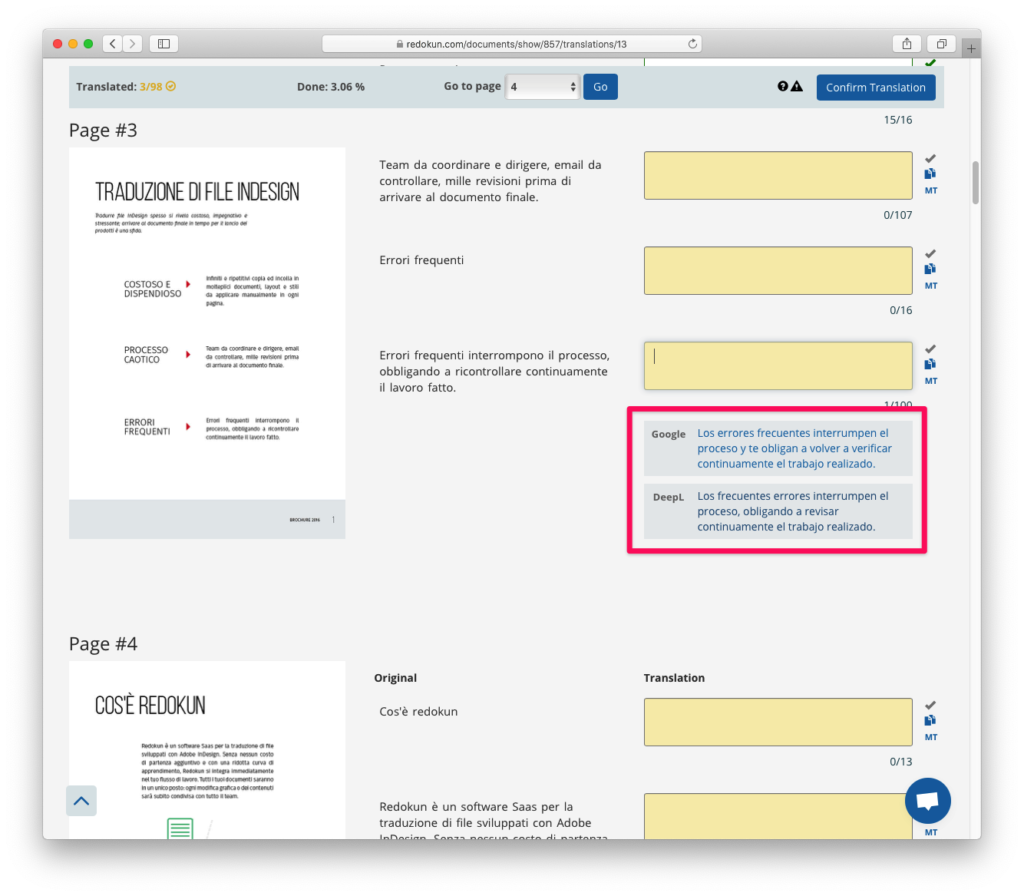Image resolution: width=1024 pixels, height=896 pixels.
Task: Copy original text icon for 'Errori frequenti' segment
Action: [x=930, y=268]
